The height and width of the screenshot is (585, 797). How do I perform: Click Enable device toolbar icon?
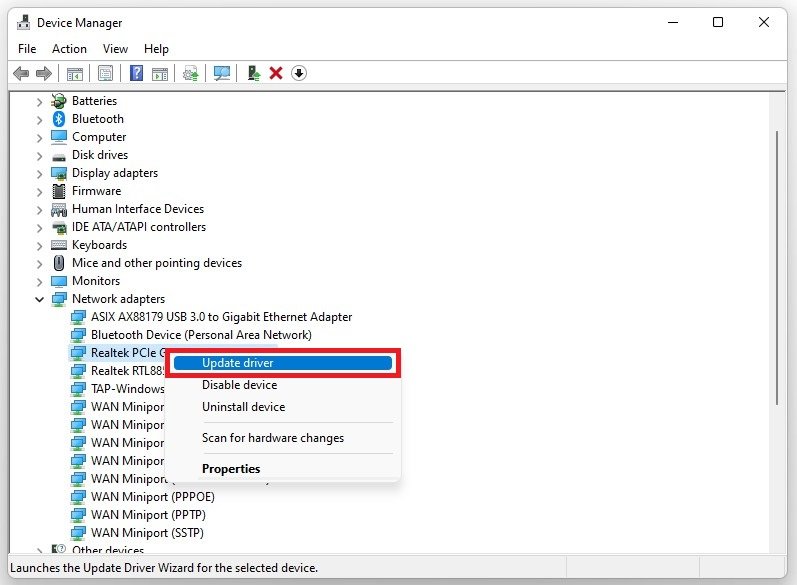tap(253, 74)
